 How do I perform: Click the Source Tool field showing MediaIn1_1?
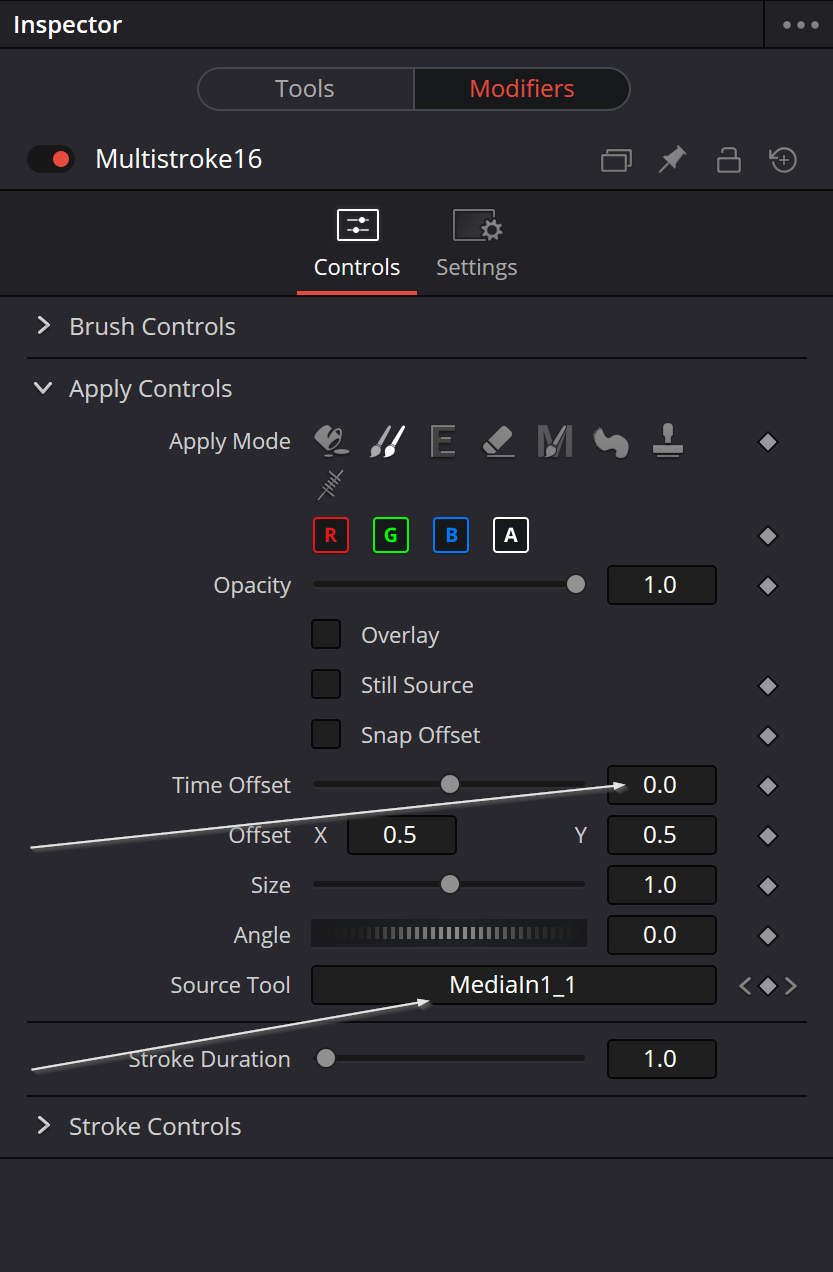click(x=513, y=985)
